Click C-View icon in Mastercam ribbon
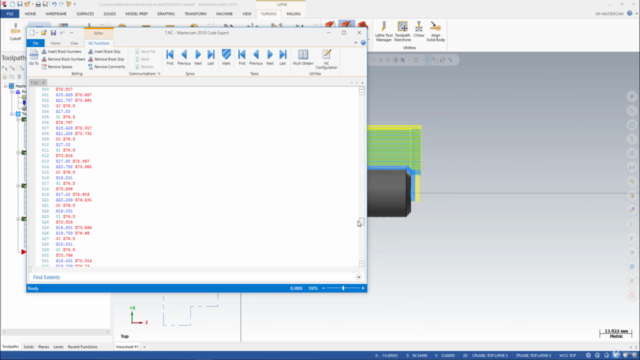This screenshot has height=360, width=640. pos(419,29)
